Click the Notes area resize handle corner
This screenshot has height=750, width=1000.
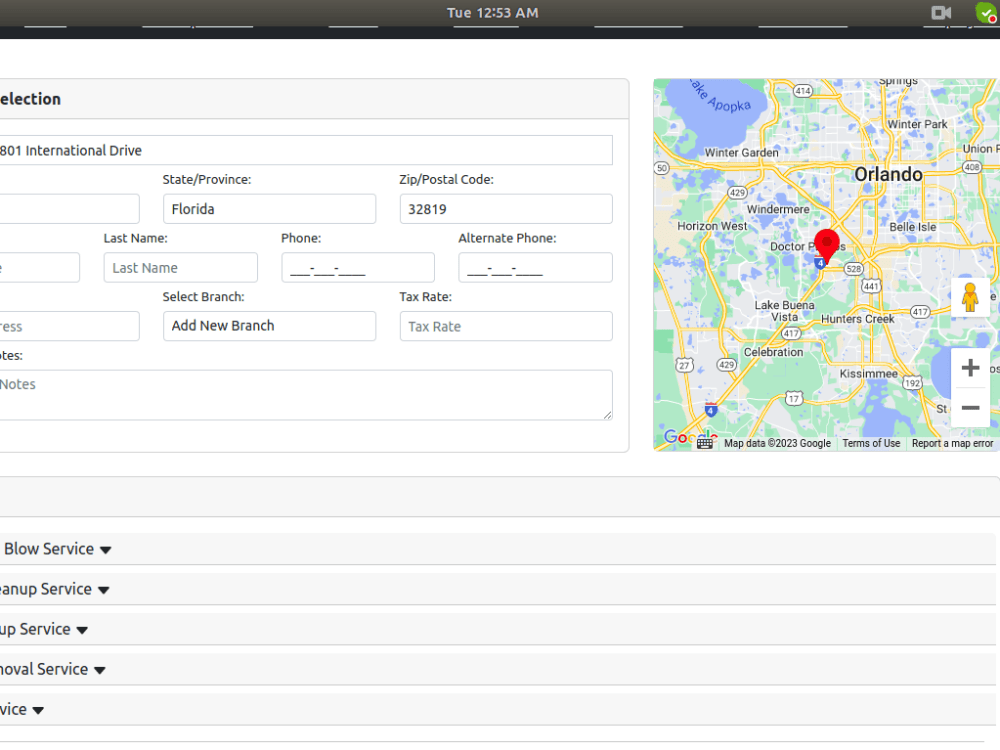coord(607,415)
